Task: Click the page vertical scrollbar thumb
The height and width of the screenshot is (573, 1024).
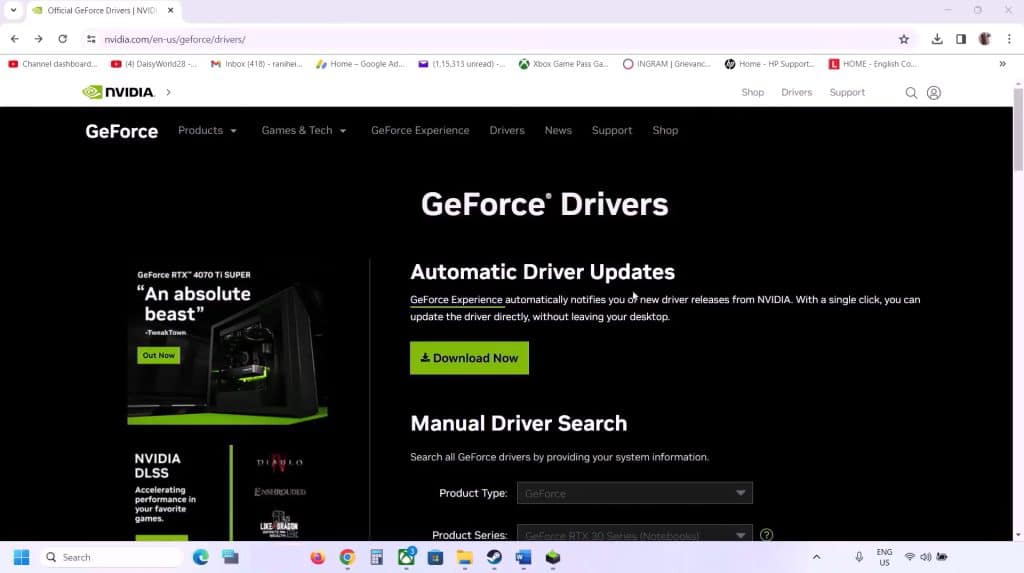Action: [1018, 129]
